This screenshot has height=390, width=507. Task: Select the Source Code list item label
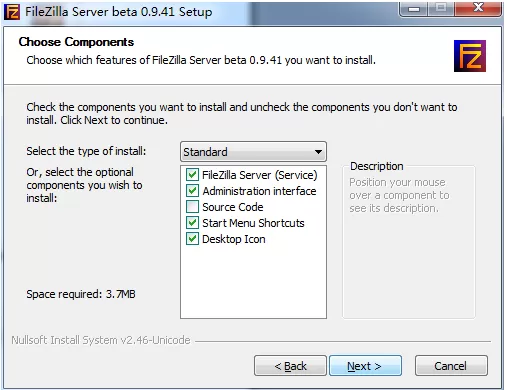[233, 207]
